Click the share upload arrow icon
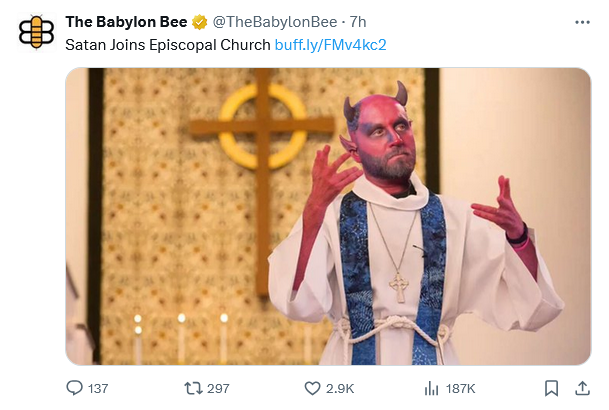This screenshot has height=410, width=609. [582, 388]
